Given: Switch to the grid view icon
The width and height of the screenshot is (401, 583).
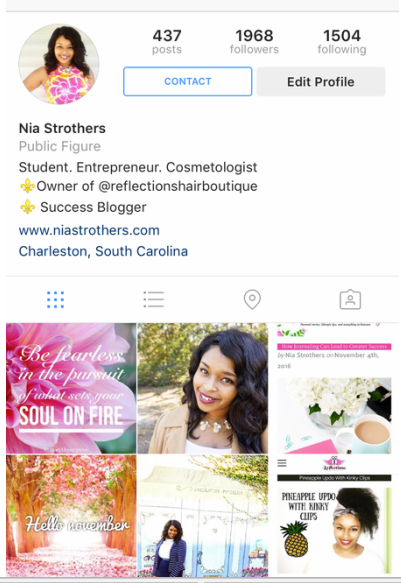Looking at the screenshot, I should click(55, 300).
